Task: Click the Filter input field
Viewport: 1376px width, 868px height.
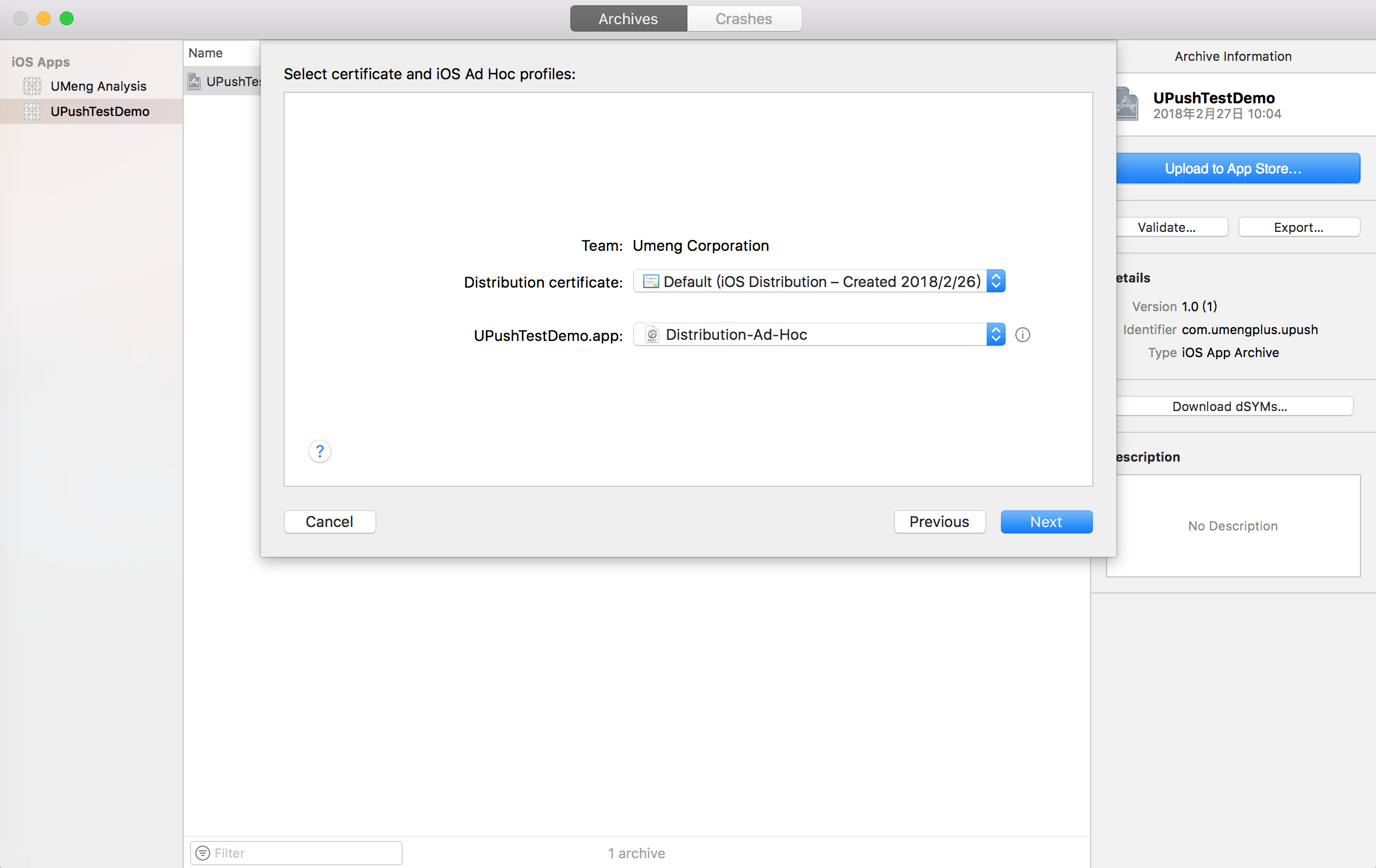Action: point(296,853)
